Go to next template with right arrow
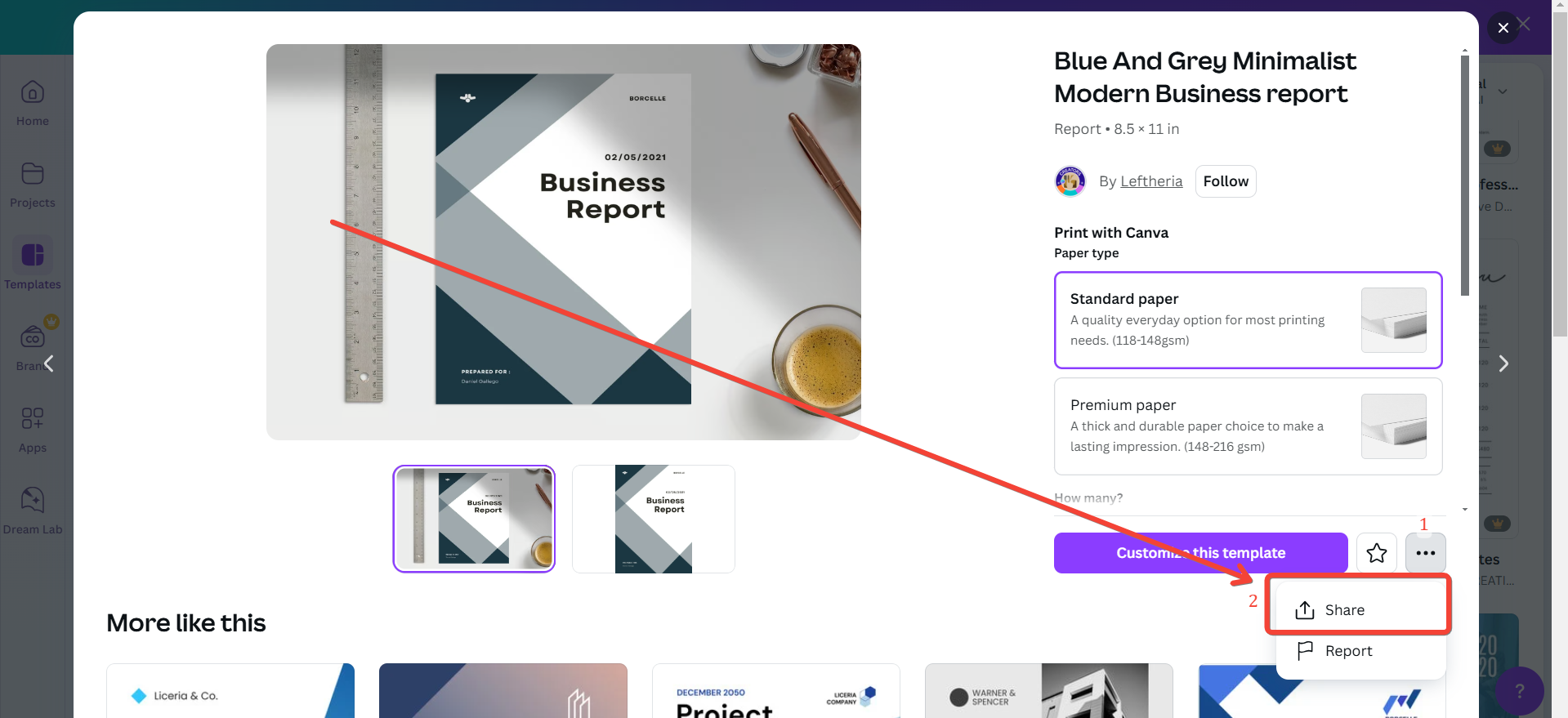The width and height of the screenshot is (1568, 718). pos(1503,363)
